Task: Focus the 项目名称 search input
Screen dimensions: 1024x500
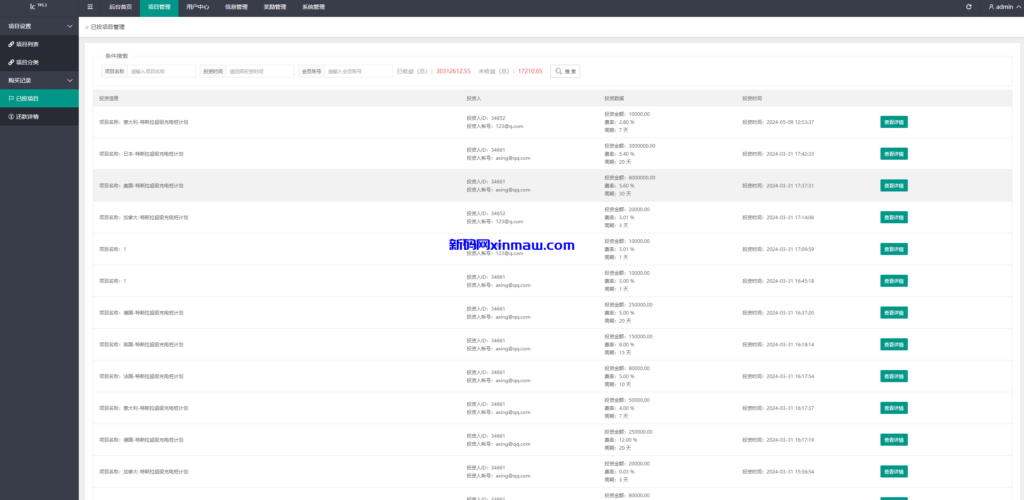Action: [161, 71]
